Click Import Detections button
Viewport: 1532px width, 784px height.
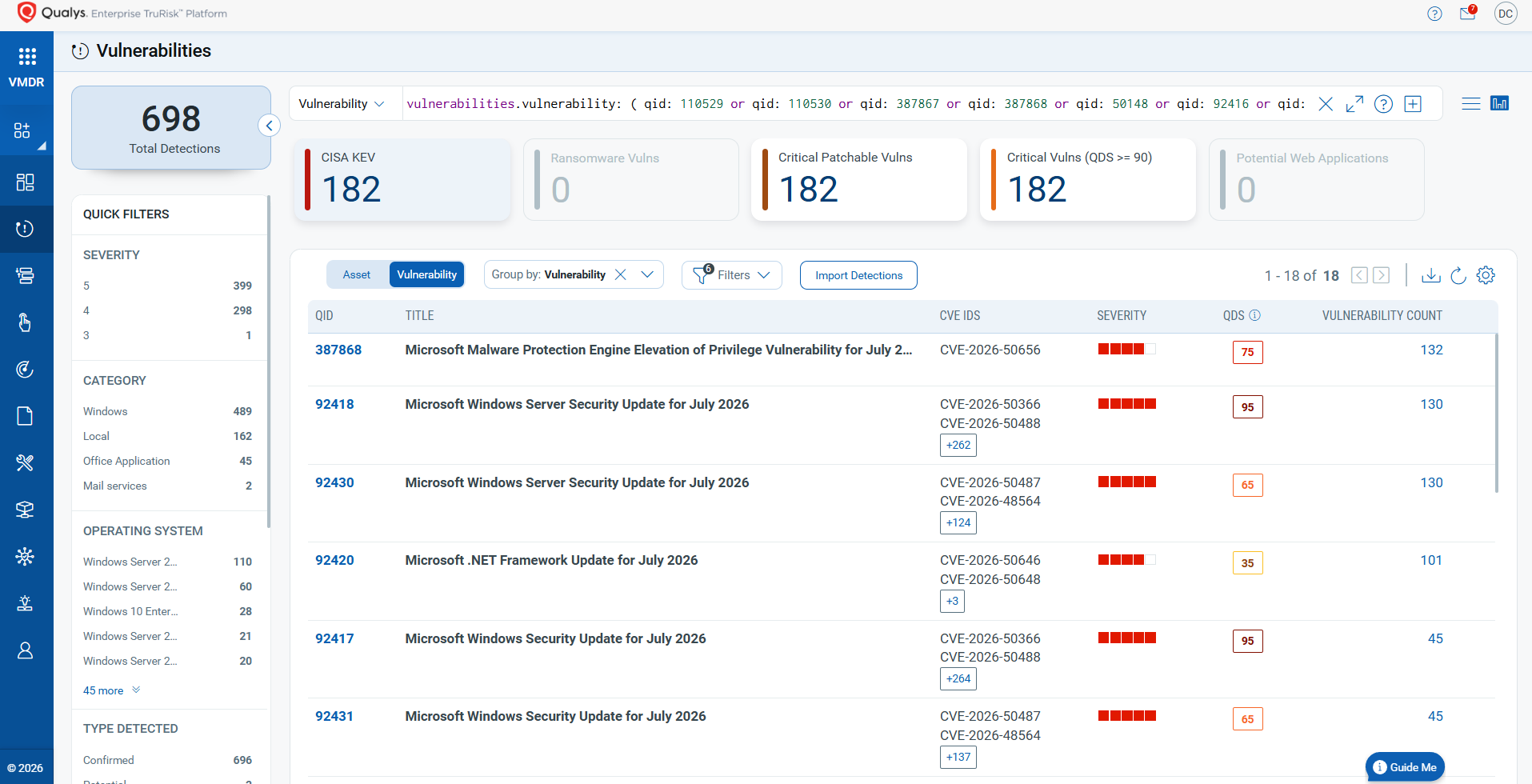(858, 275)
